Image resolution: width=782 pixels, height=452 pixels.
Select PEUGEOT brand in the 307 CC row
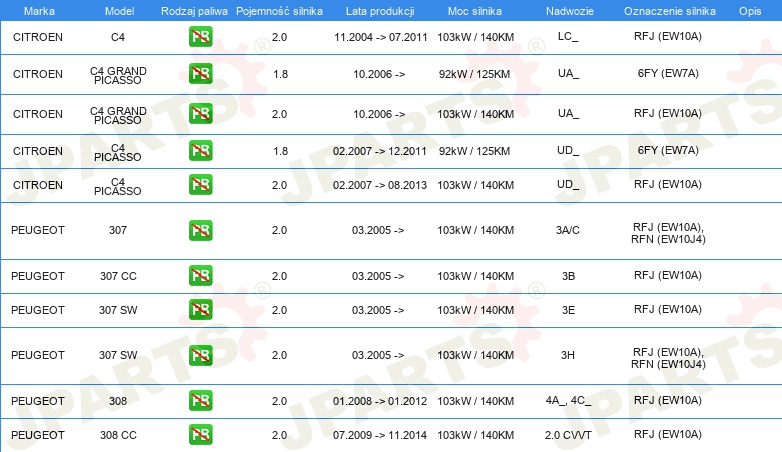click(38, 276)
